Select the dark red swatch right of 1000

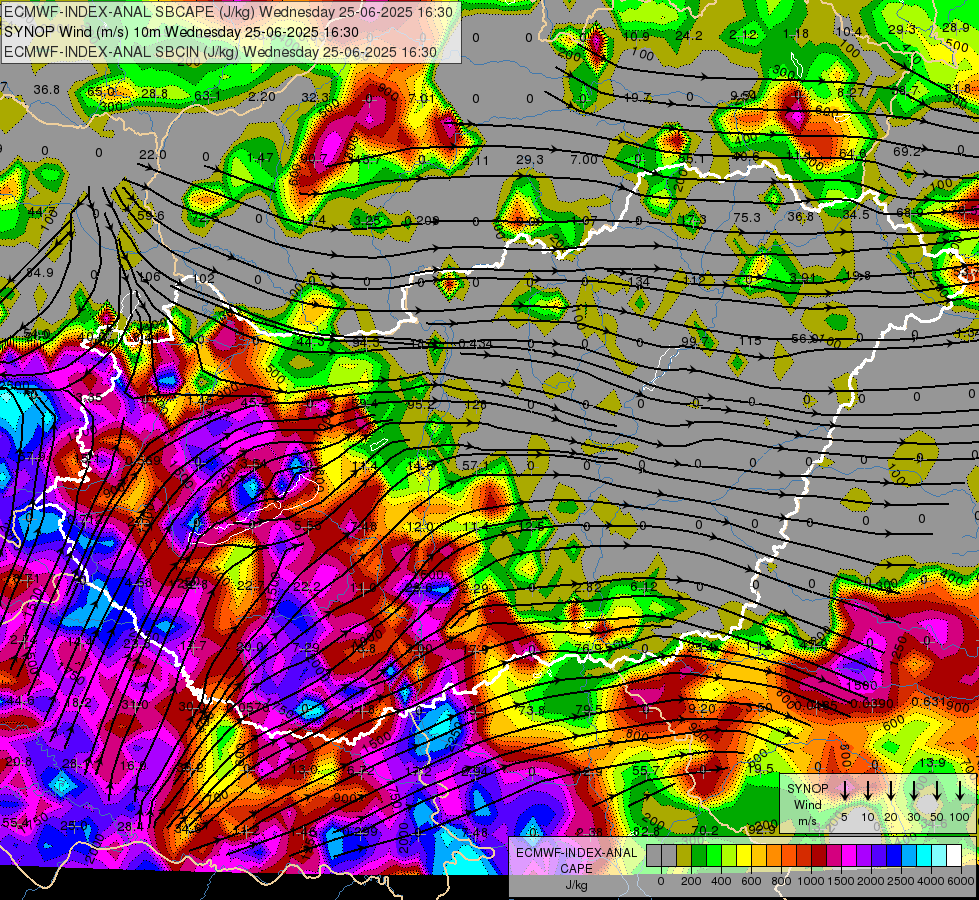[819, 856]
